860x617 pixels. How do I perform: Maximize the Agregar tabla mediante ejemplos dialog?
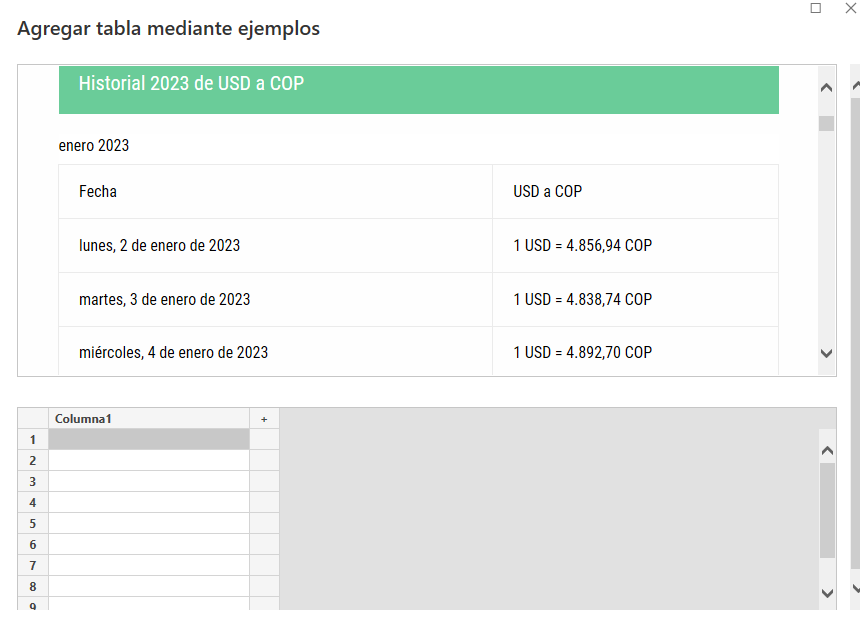[x=816, y=8]
